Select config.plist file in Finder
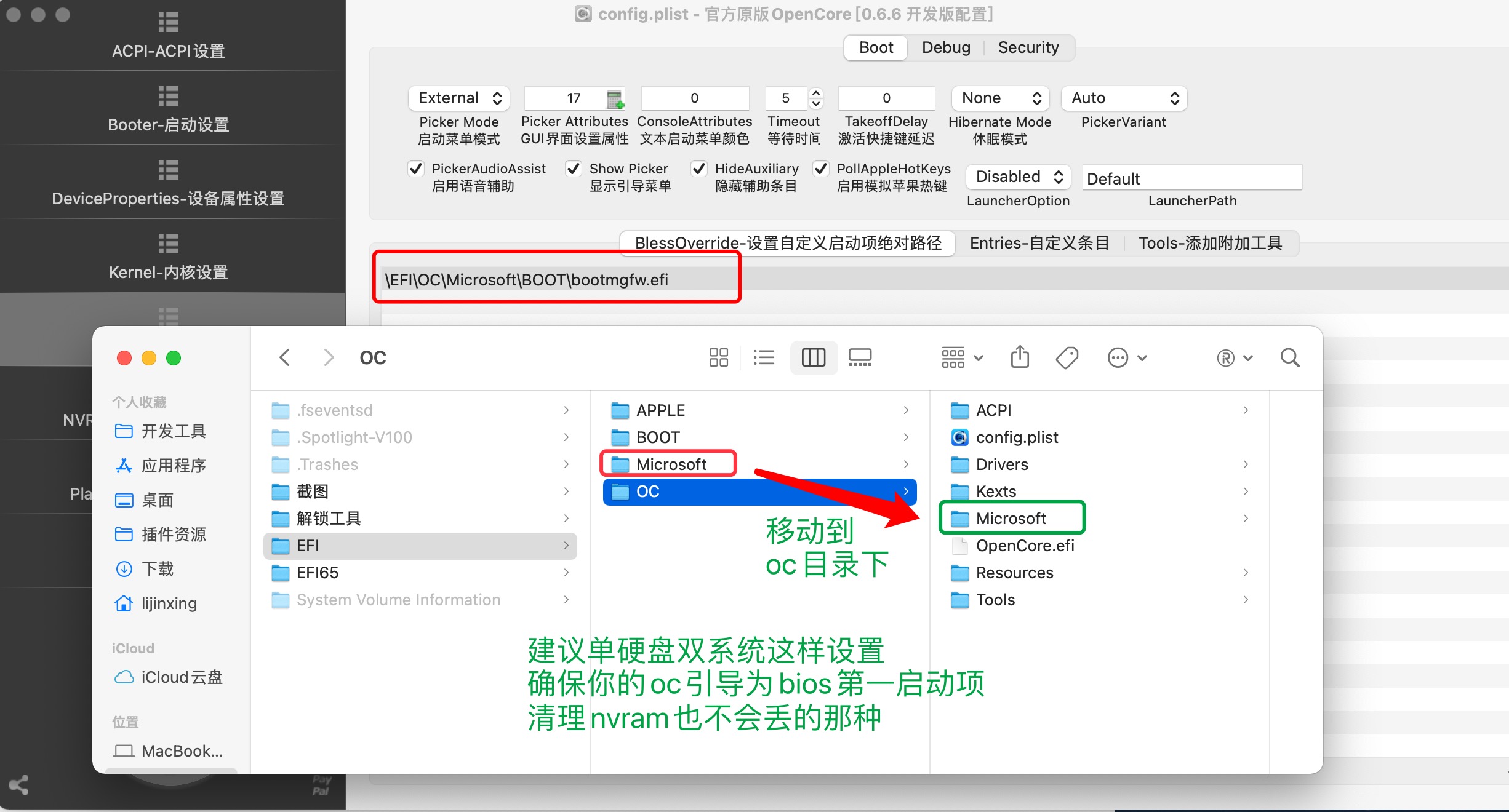 tap(1017, 437)
